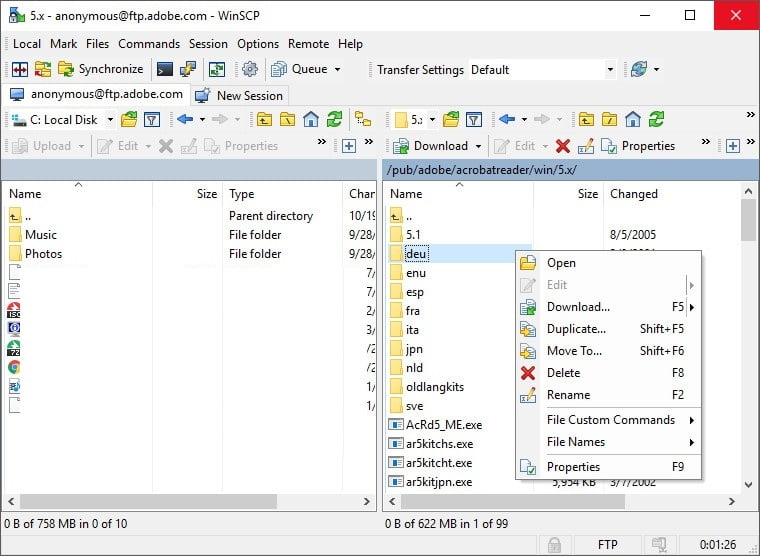Image resolution: width=760 pixels, height=556 pixels.
Task: Open the Options menu
Action: point(258,44)
